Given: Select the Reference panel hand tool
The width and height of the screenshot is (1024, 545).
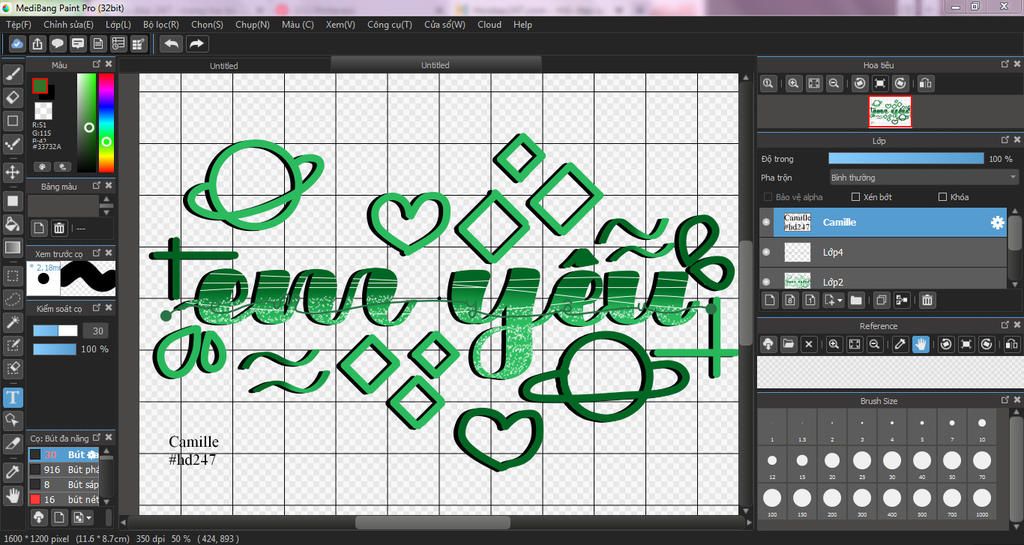Looking at the screenshot, I should point(920,344).
